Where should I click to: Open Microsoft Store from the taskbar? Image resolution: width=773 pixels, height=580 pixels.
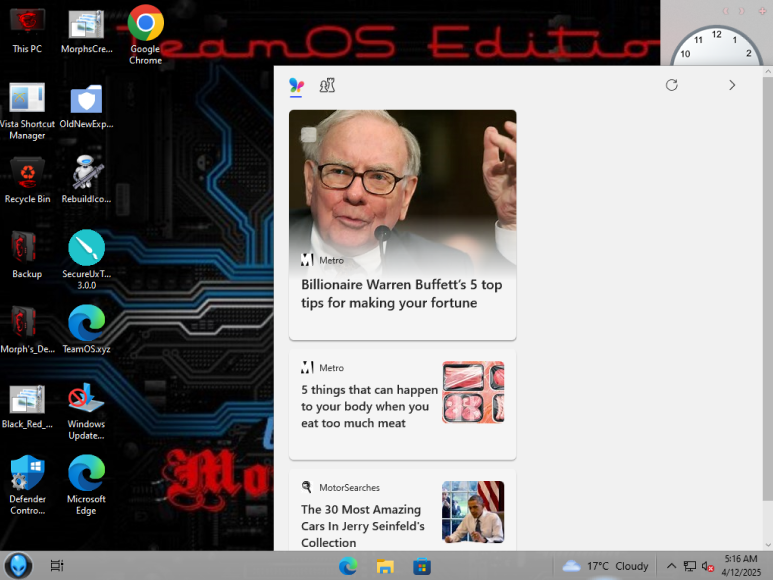click(422, 566)
